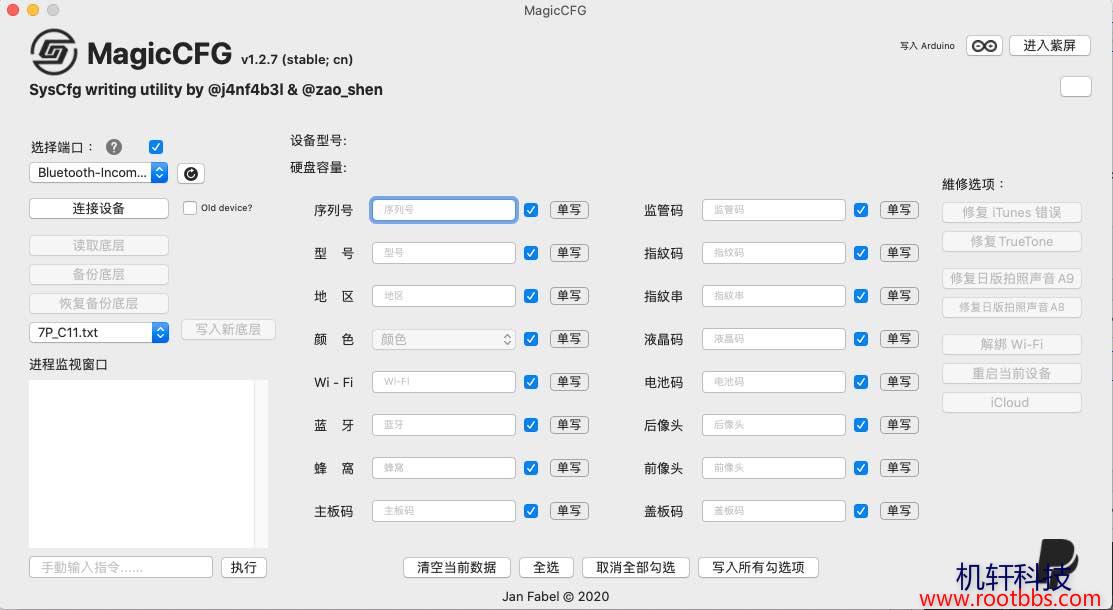Image resolution: width=1113 pixels, height=610 pixels.
Task: Click the 备份底层 button
Action: coord(99,274)
